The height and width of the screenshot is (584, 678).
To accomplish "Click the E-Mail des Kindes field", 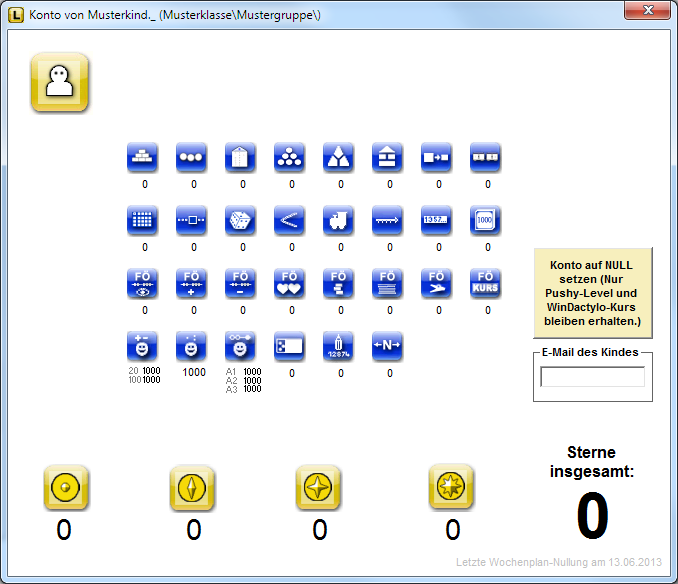I will click(592, 377).
